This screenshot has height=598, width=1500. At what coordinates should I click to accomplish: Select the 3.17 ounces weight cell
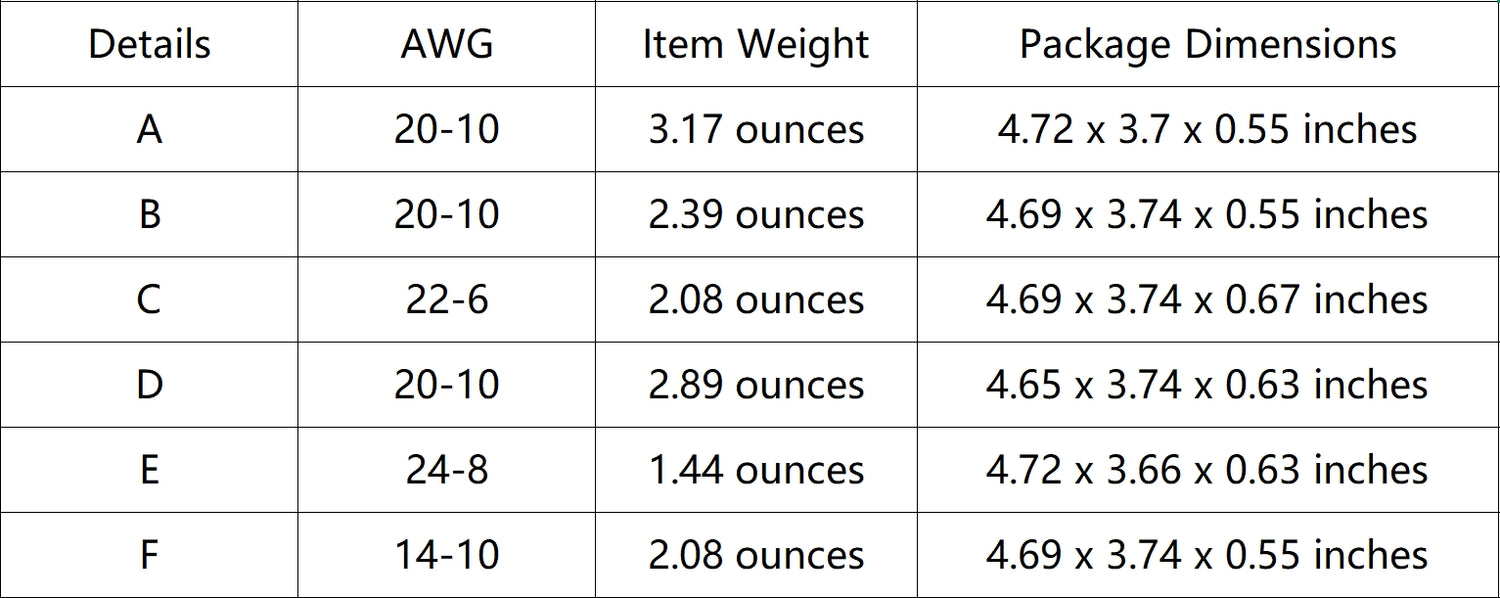[x=756, y=130]
